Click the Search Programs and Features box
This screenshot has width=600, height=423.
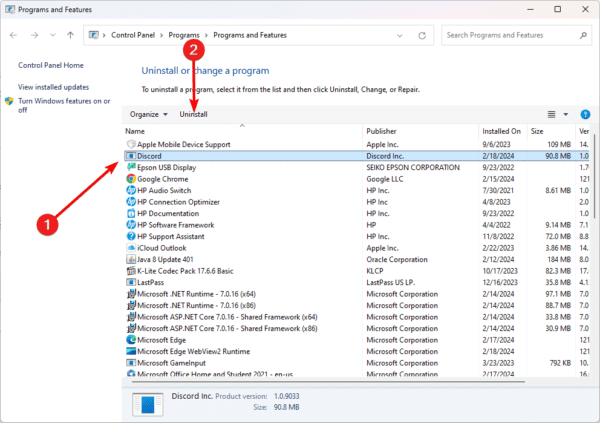[x=516, y=35]
